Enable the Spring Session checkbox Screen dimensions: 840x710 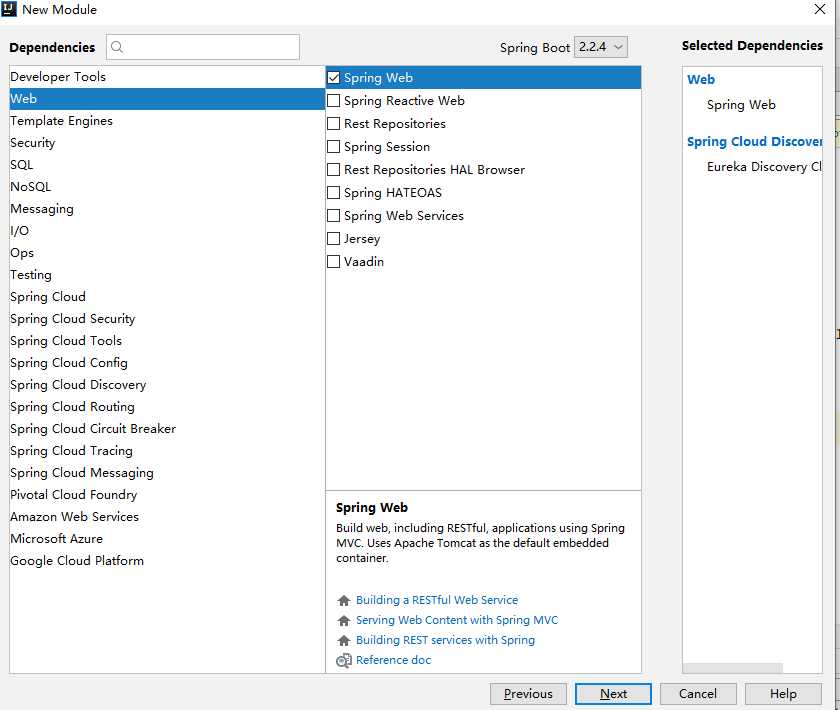(x=333, y=147)
